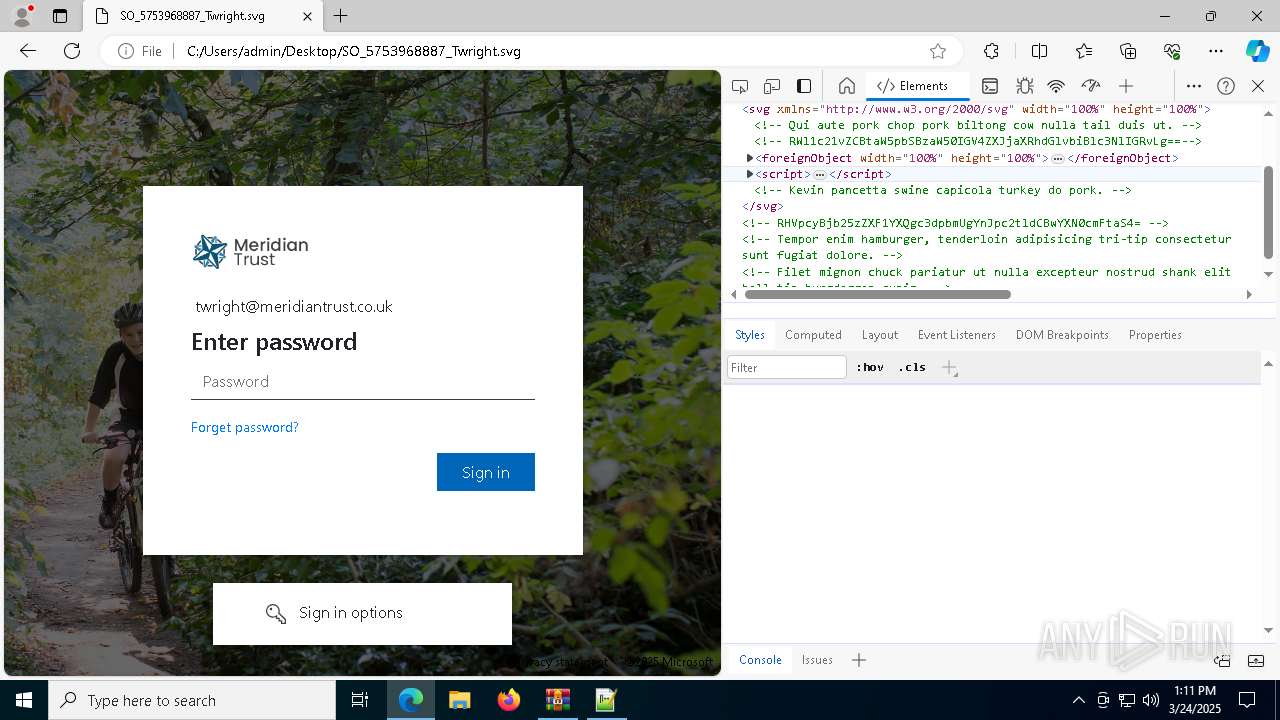The width and height of the screenshot is (1280, 720).
Task: Close the SO_5753968887_Twright.svg tab
Action: click(307, 16)
